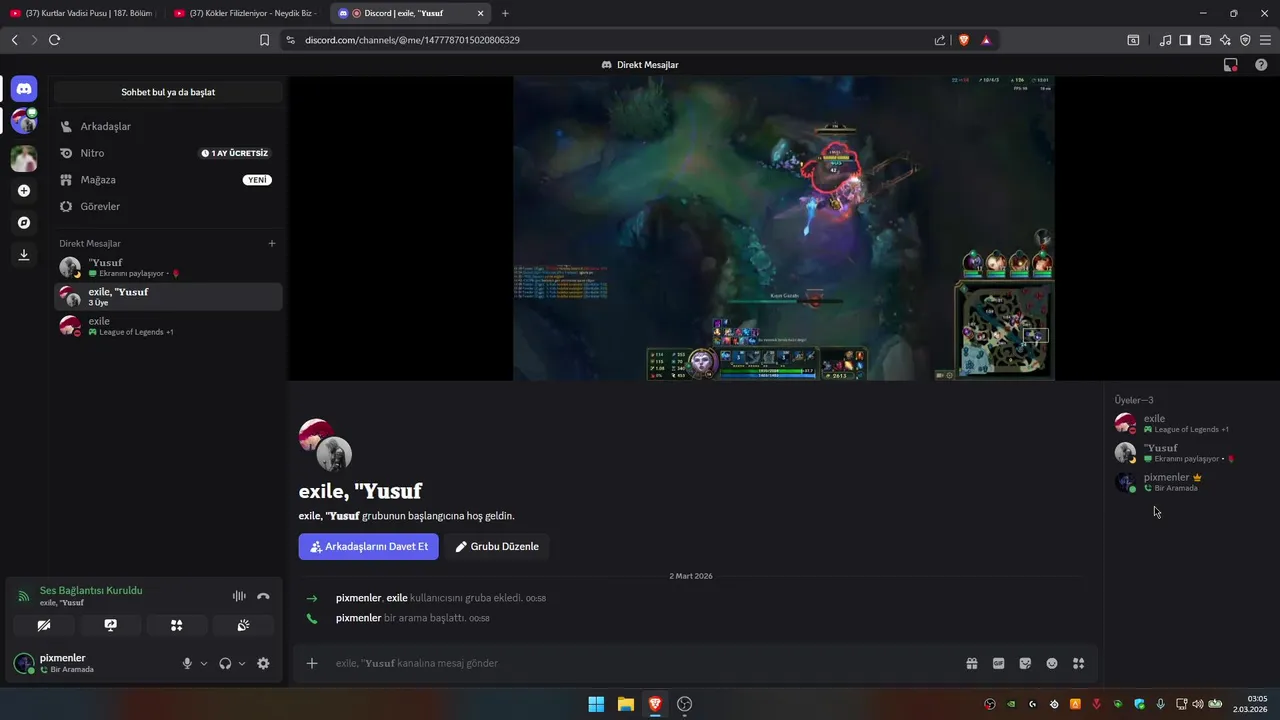Click the message input field
Image resolution: width=1280 pixels, height=720 pixels.
point(640,663)
